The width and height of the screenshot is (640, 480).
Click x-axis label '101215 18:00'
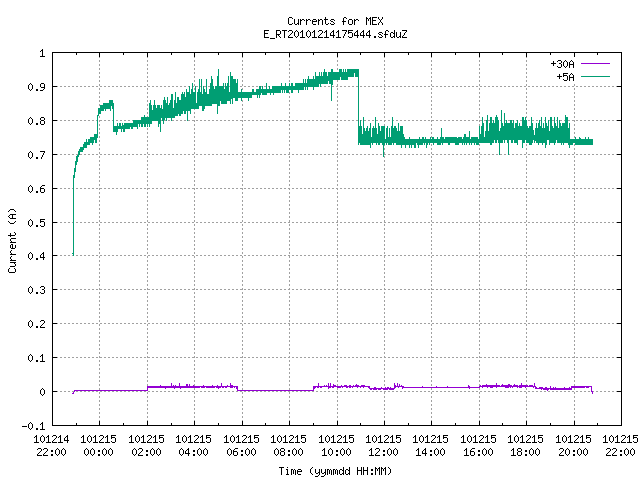pos(525,446)
